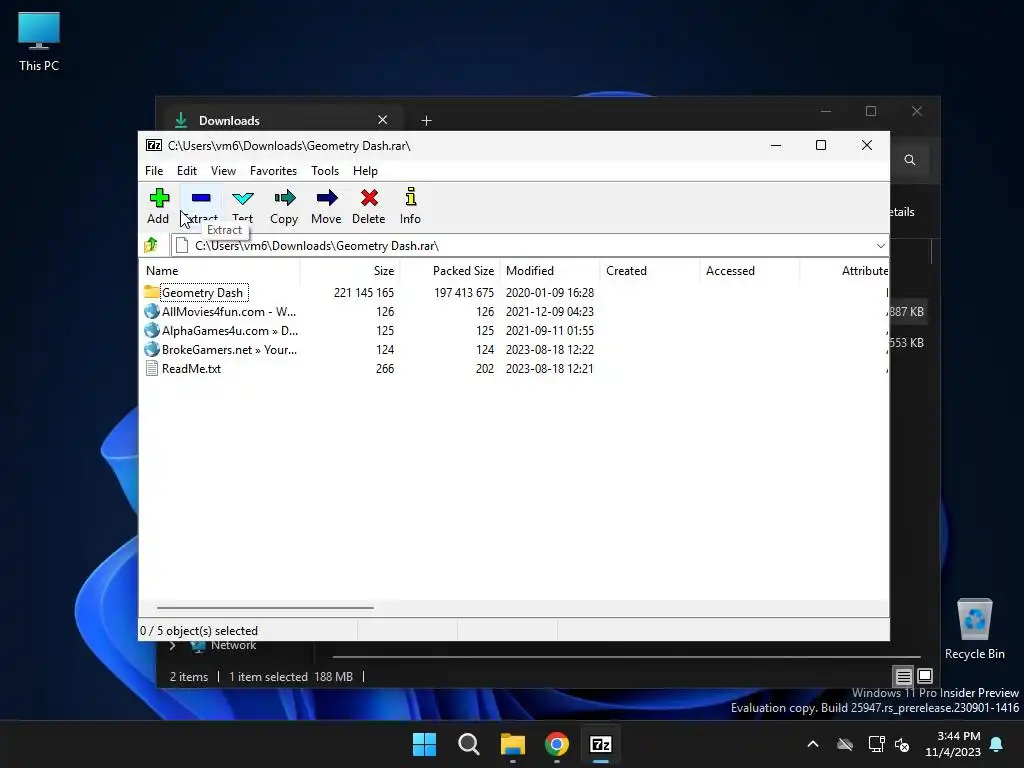Select the Network item in Explorer sidebar
The height and width of the screenshot is (768, 1024).
(233, 645)
